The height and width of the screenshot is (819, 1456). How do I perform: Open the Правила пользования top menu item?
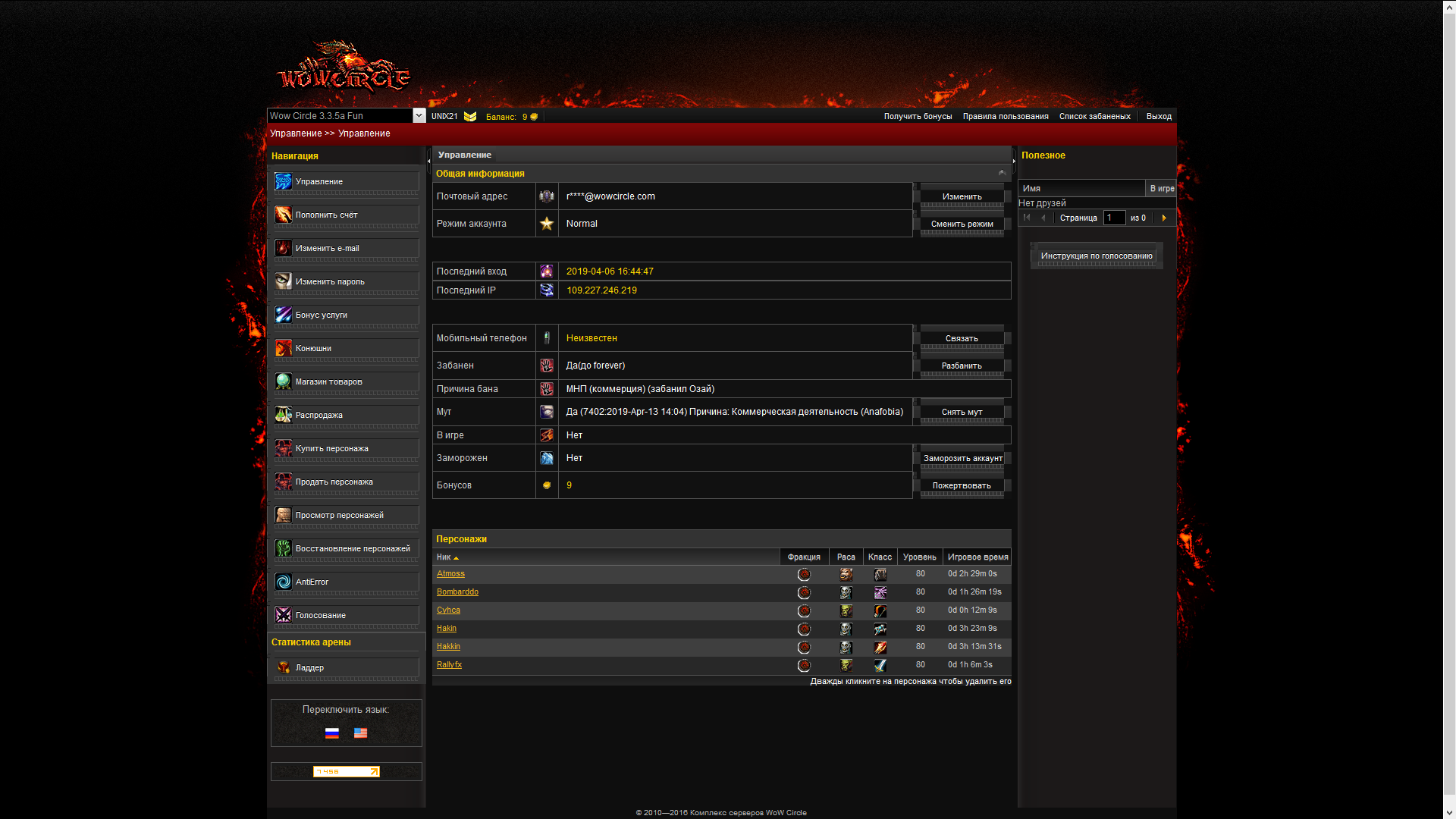point(1006,116)
